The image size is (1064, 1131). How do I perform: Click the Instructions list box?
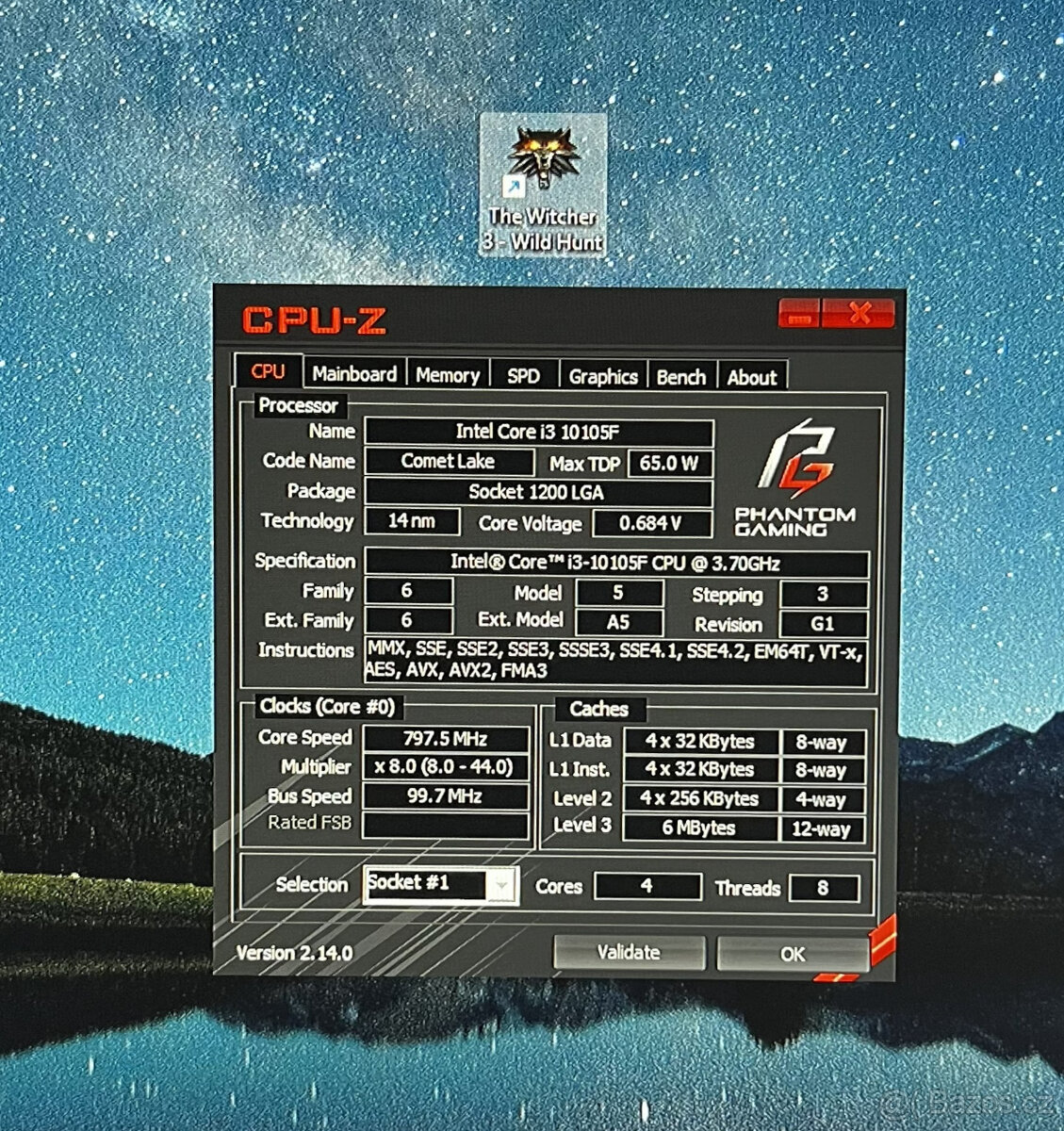[x=613, y=658]
